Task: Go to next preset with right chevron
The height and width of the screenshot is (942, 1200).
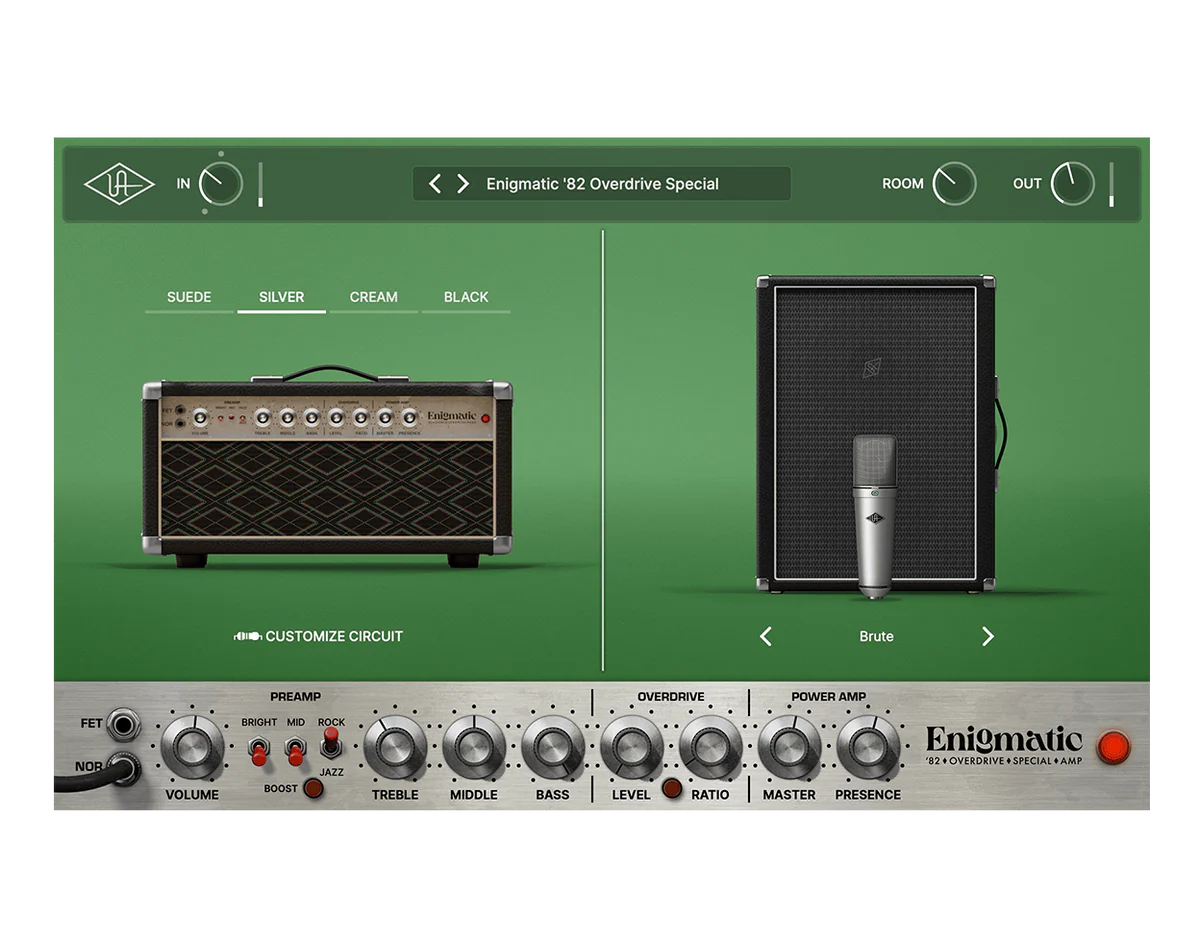Action: point(463,184)
